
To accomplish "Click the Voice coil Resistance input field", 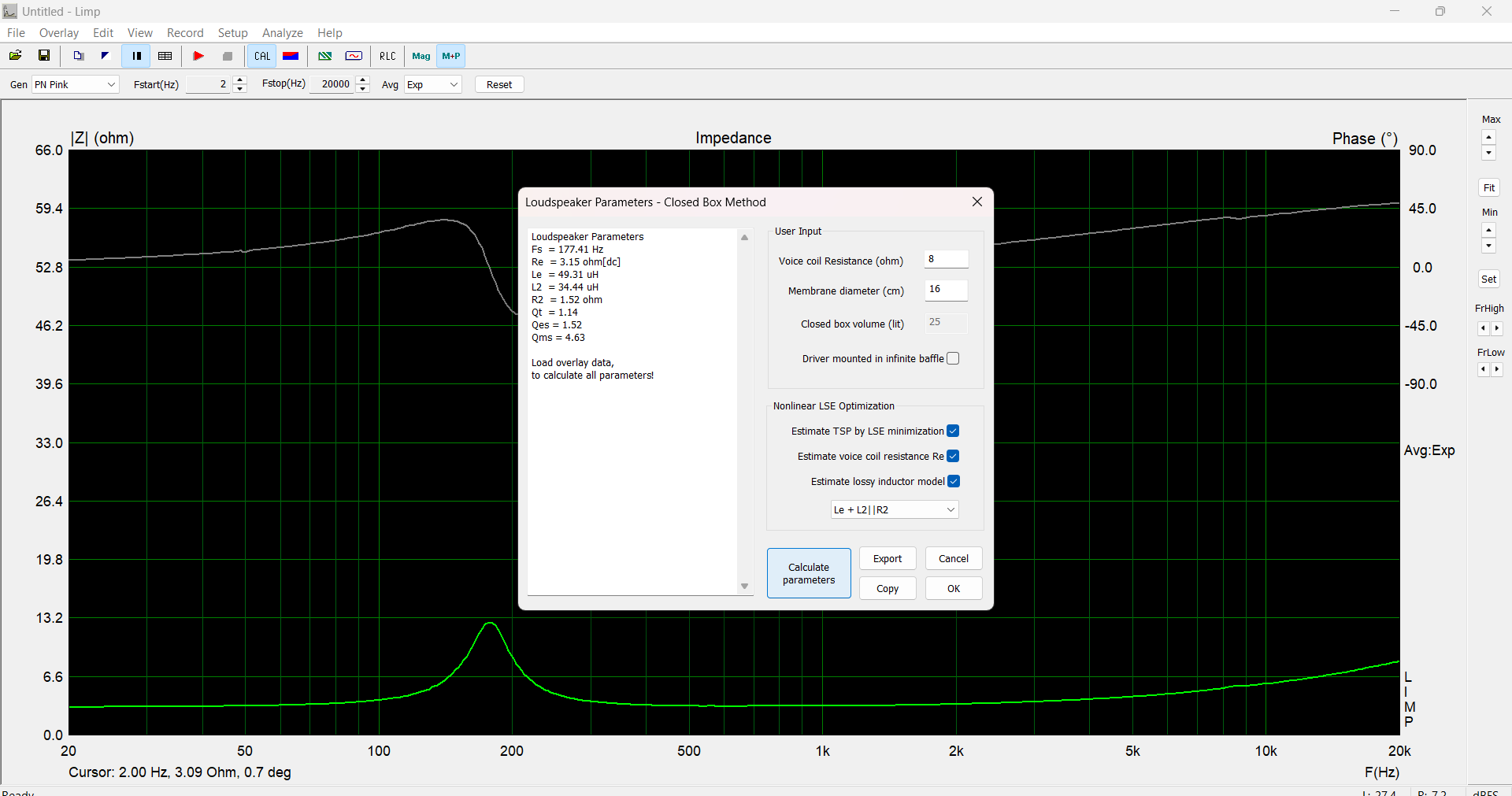I will pyautogui.click(x=946, y=259).
